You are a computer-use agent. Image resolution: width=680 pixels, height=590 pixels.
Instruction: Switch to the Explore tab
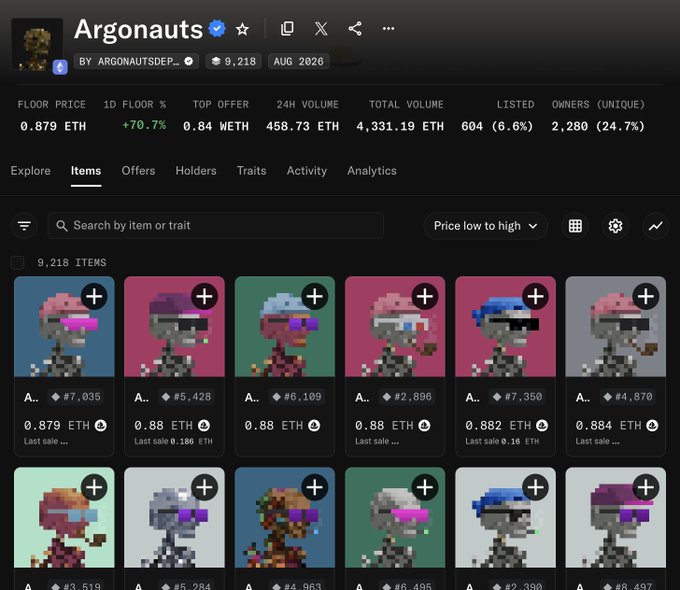[30, 170]
